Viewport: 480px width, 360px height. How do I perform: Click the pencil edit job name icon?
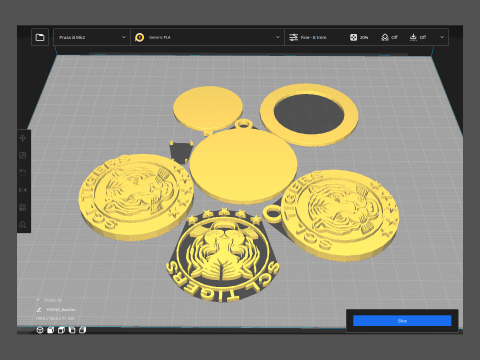(x=38, y=310)
